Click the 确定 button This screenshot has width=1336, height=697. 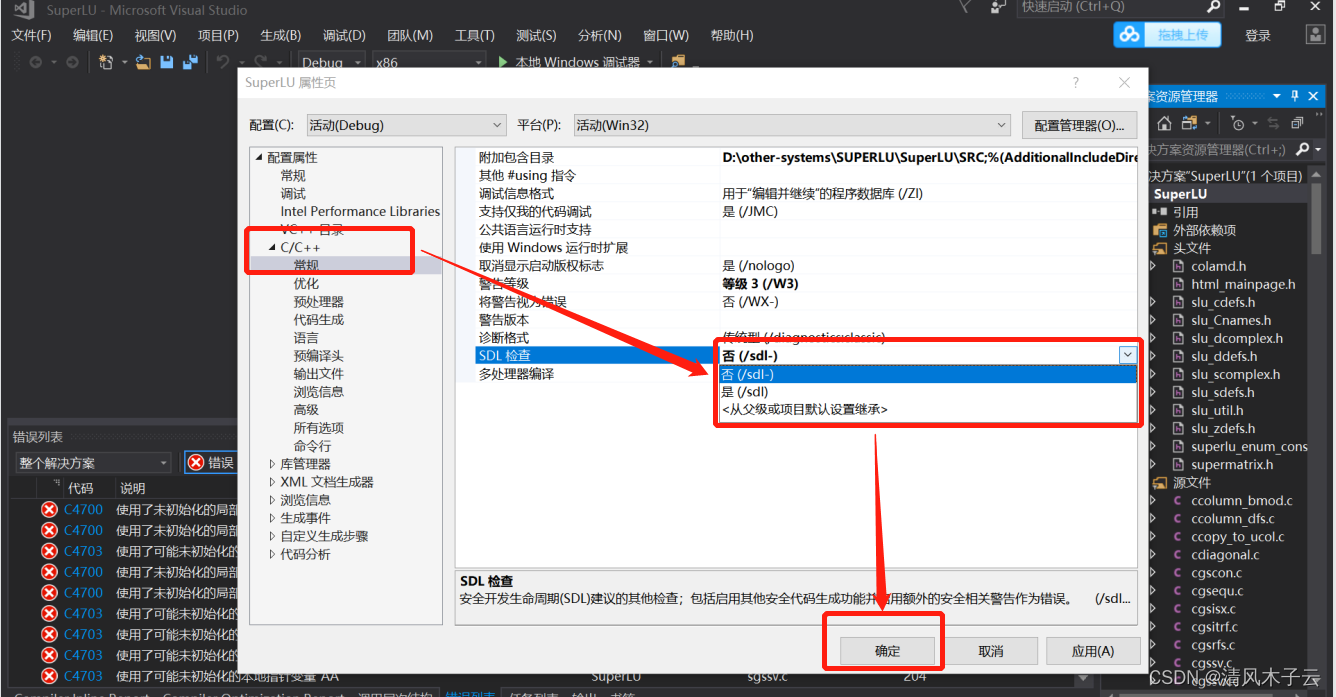888,651
